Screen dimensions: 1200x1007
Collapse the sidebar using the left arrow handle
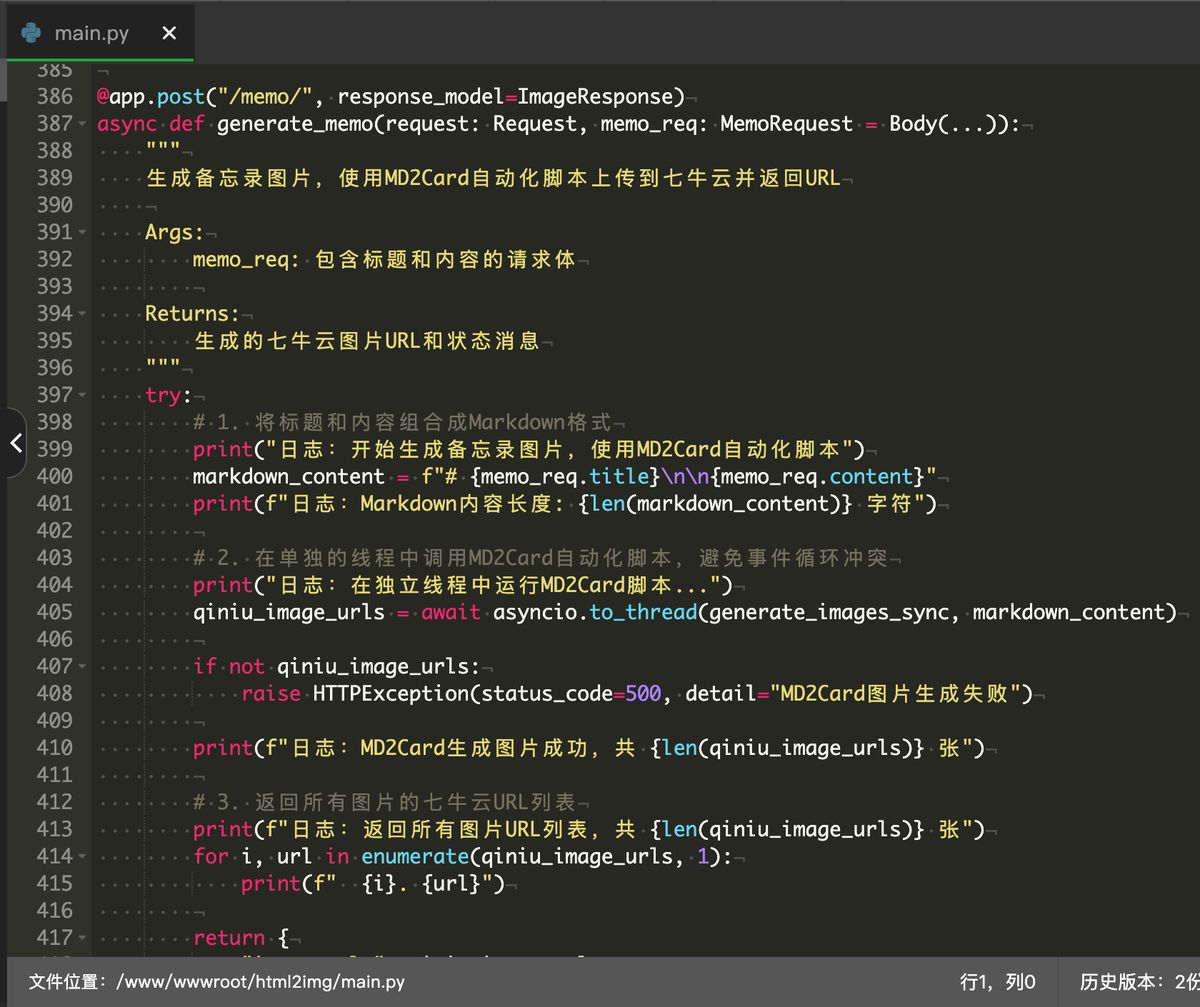[14, 443]
